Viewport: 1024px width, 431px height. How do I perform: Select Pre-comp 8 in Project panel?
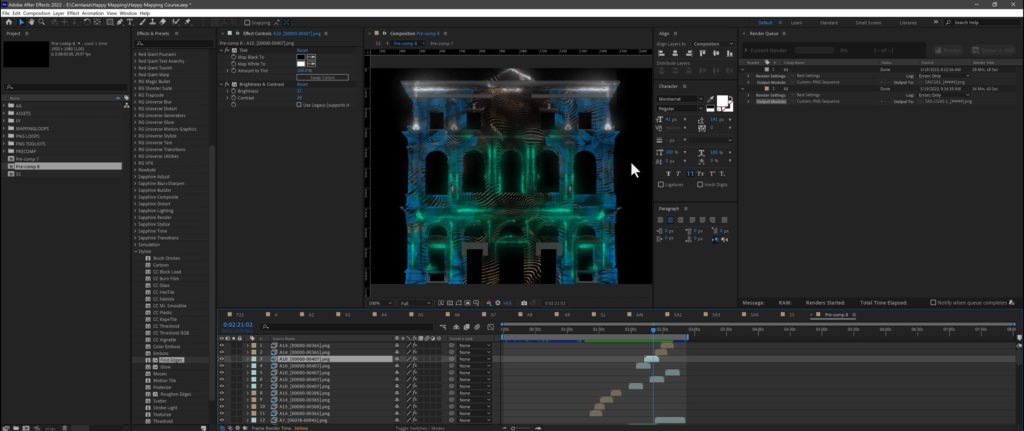coord(64,167)
